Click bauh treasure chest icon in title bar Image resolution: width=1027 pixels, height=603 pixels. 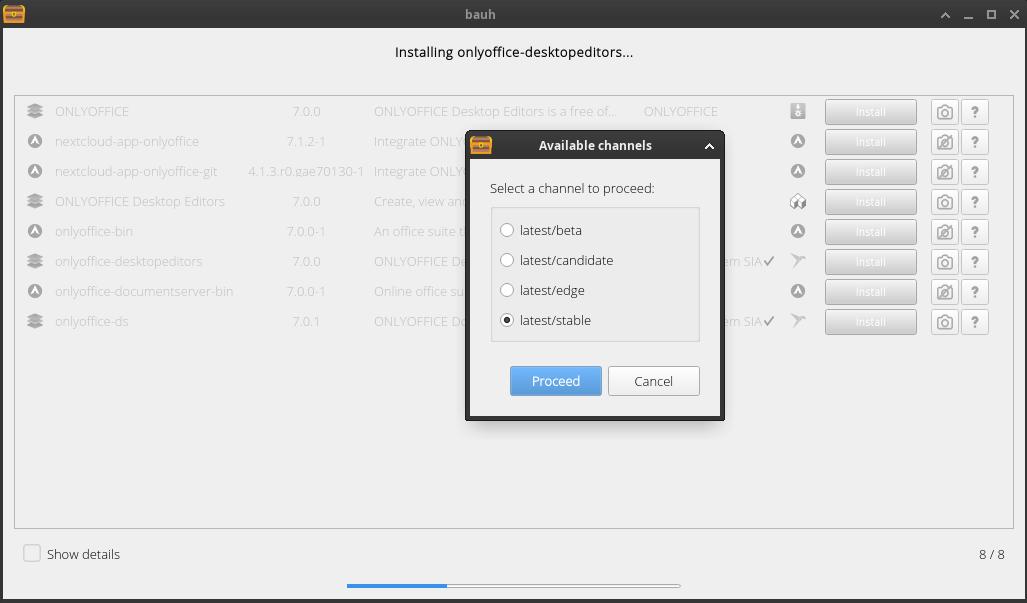click(14, 14)
